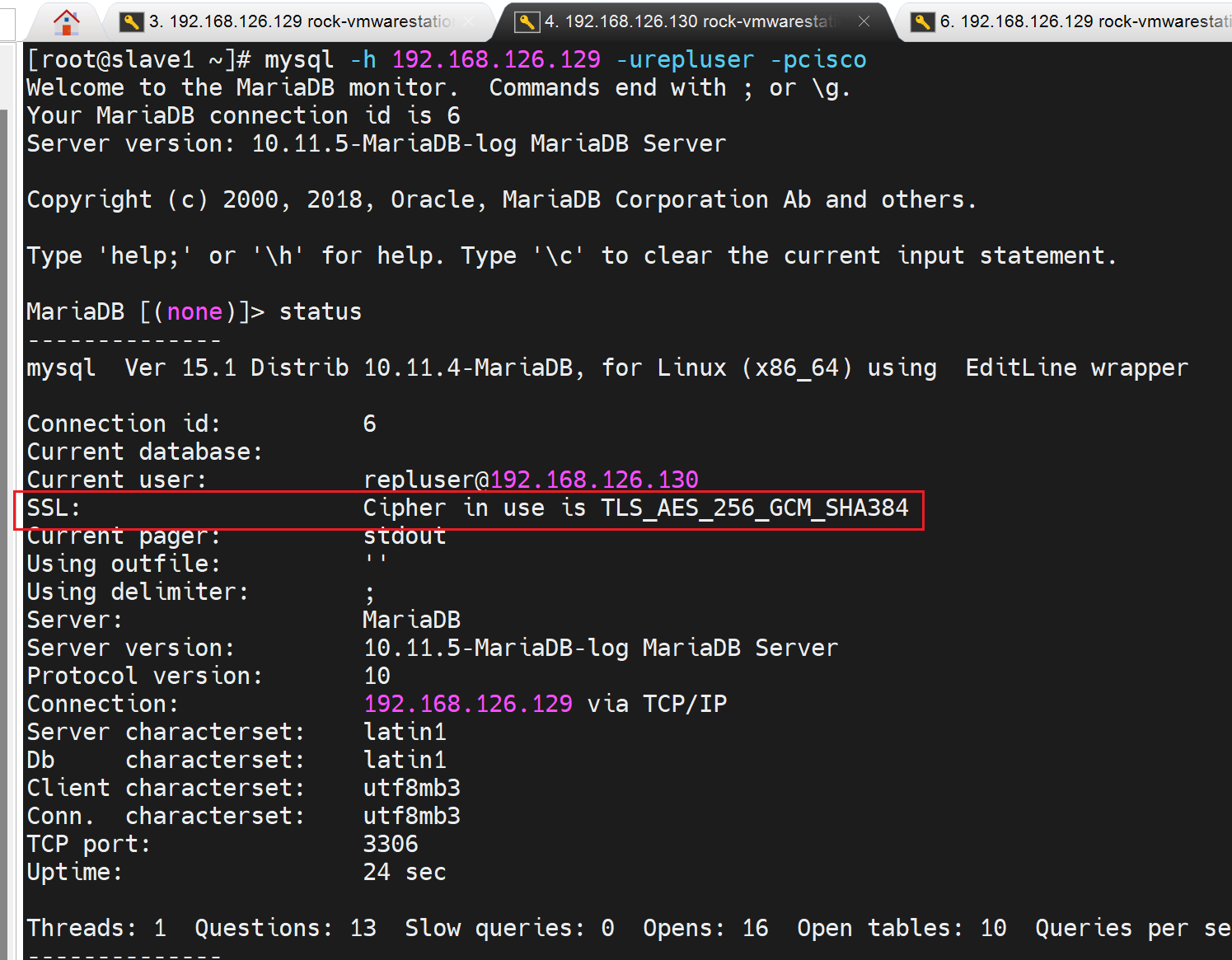Click 'Your MariaDB connection id is 6' line
The image size is (1232, 960).
click(244, 115)
